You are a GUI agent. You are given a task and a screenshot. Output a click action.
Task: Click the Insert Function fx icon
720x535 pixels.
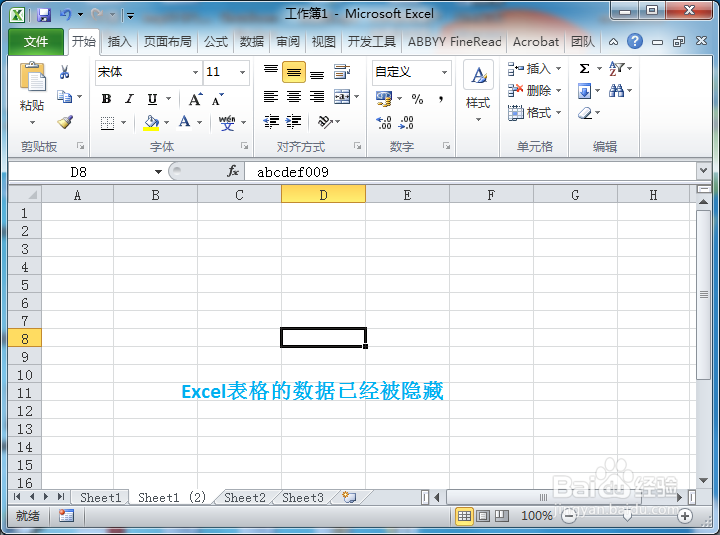[233, 172]
